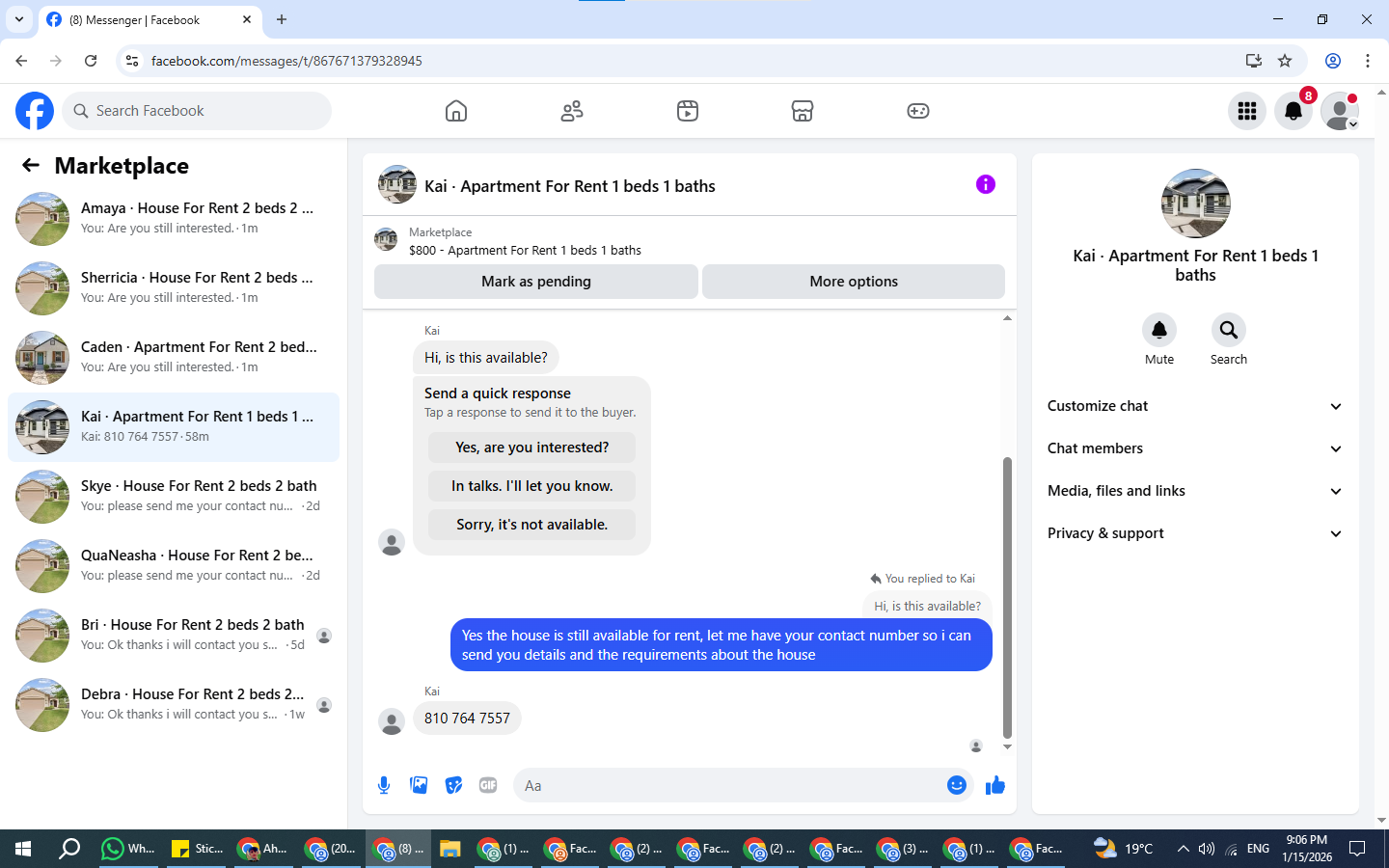Open Amaya House For Rent conversation
The image size is (1389, 868).
coord(174,219)
